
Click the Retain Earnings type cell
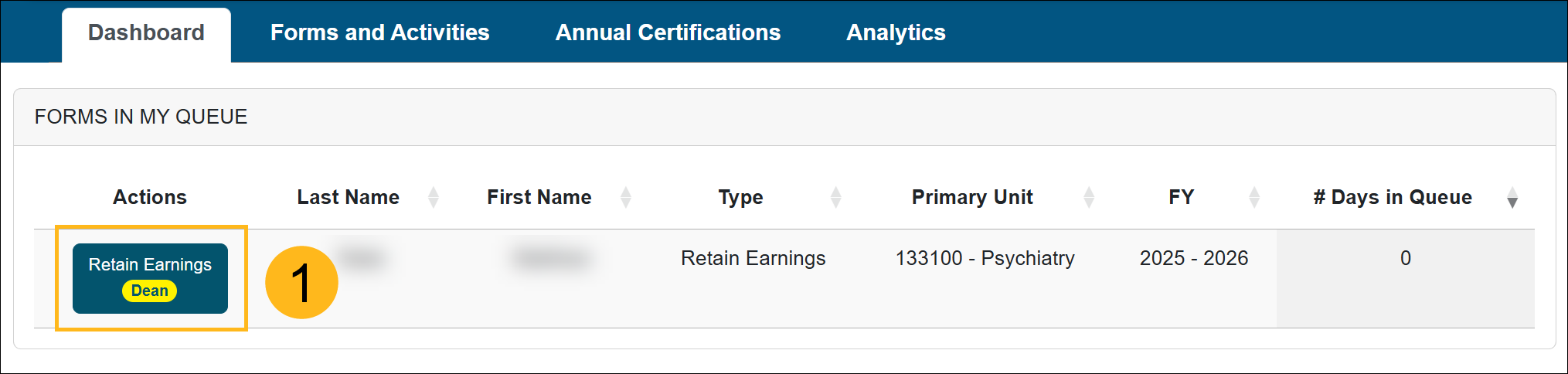(753, 258)
